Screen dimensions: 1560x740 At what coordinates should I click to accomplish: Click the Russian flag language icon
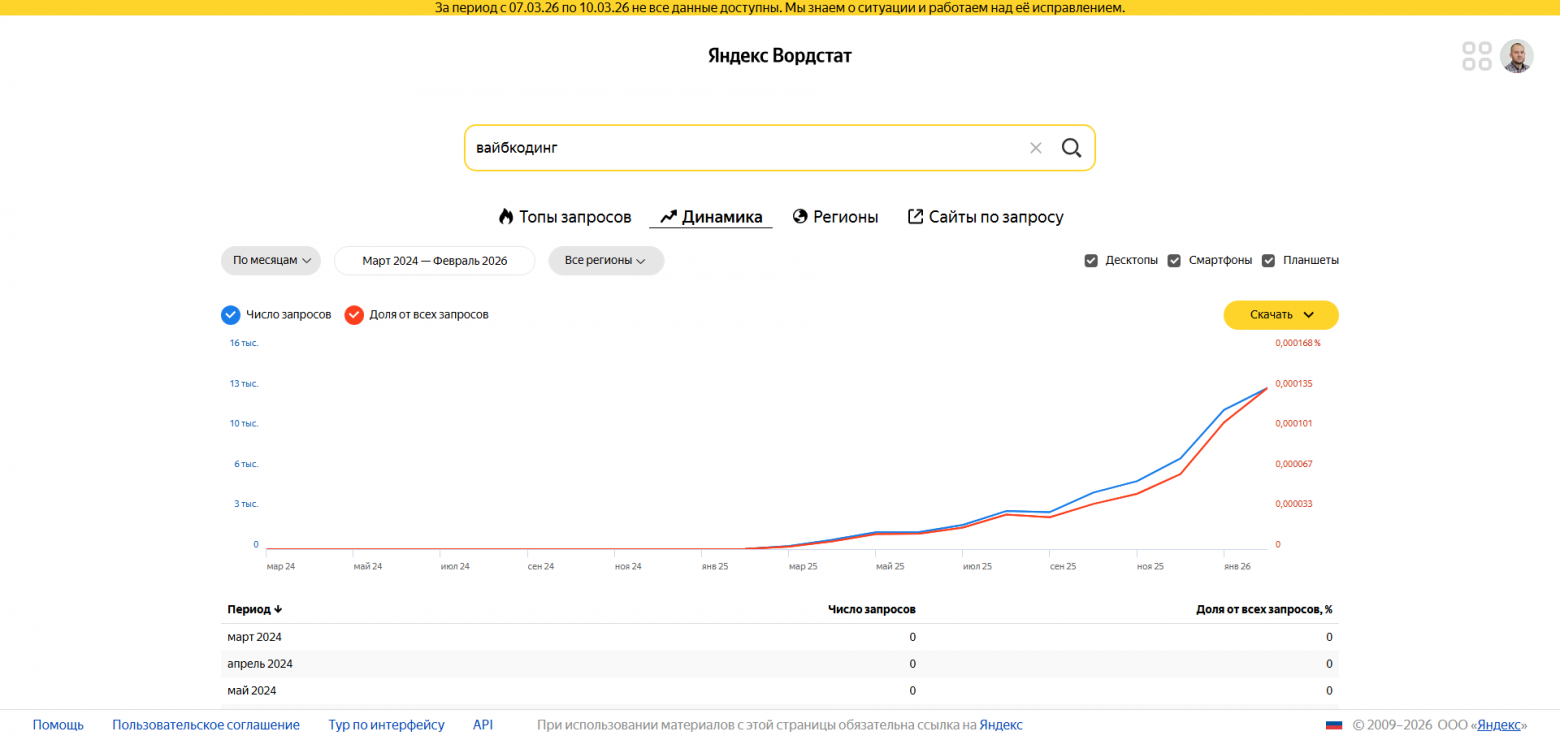pyautogui.click(x=1334, y=725)
